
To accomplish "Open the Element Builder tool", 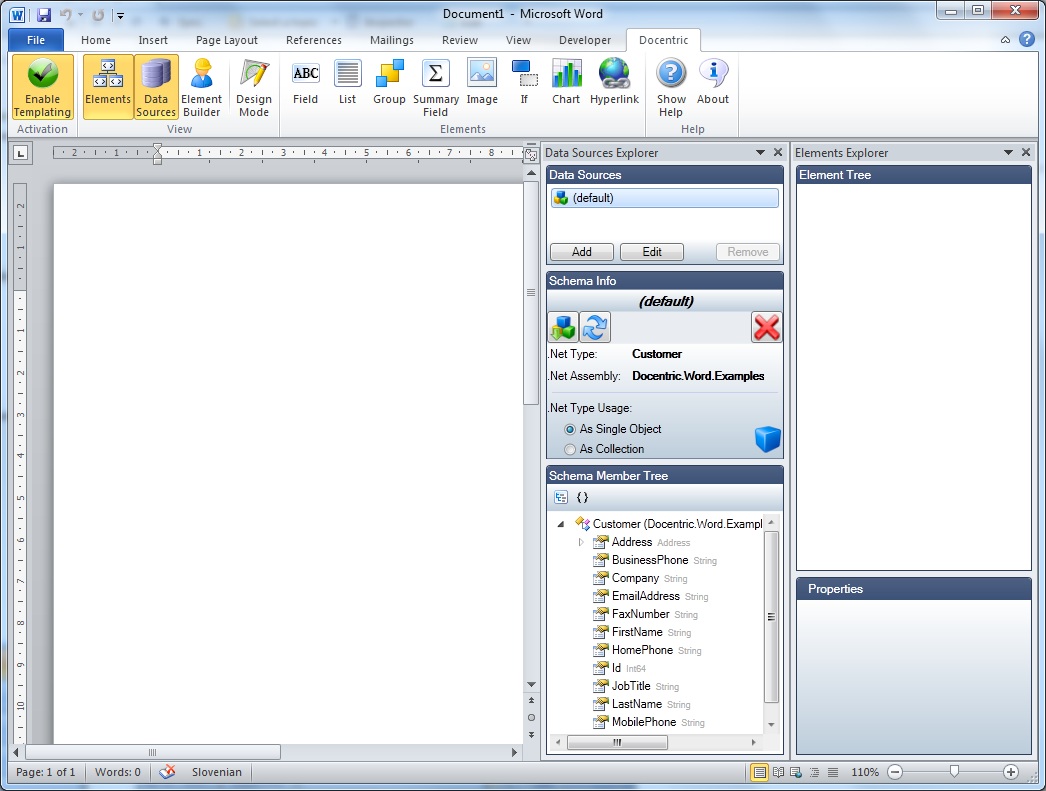I will pos(201,87).
